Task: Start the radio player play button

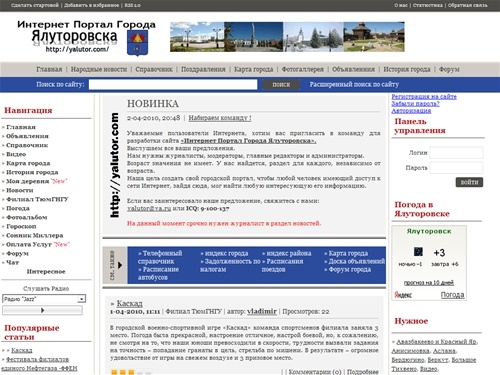Action: click(x=42, y=310)
